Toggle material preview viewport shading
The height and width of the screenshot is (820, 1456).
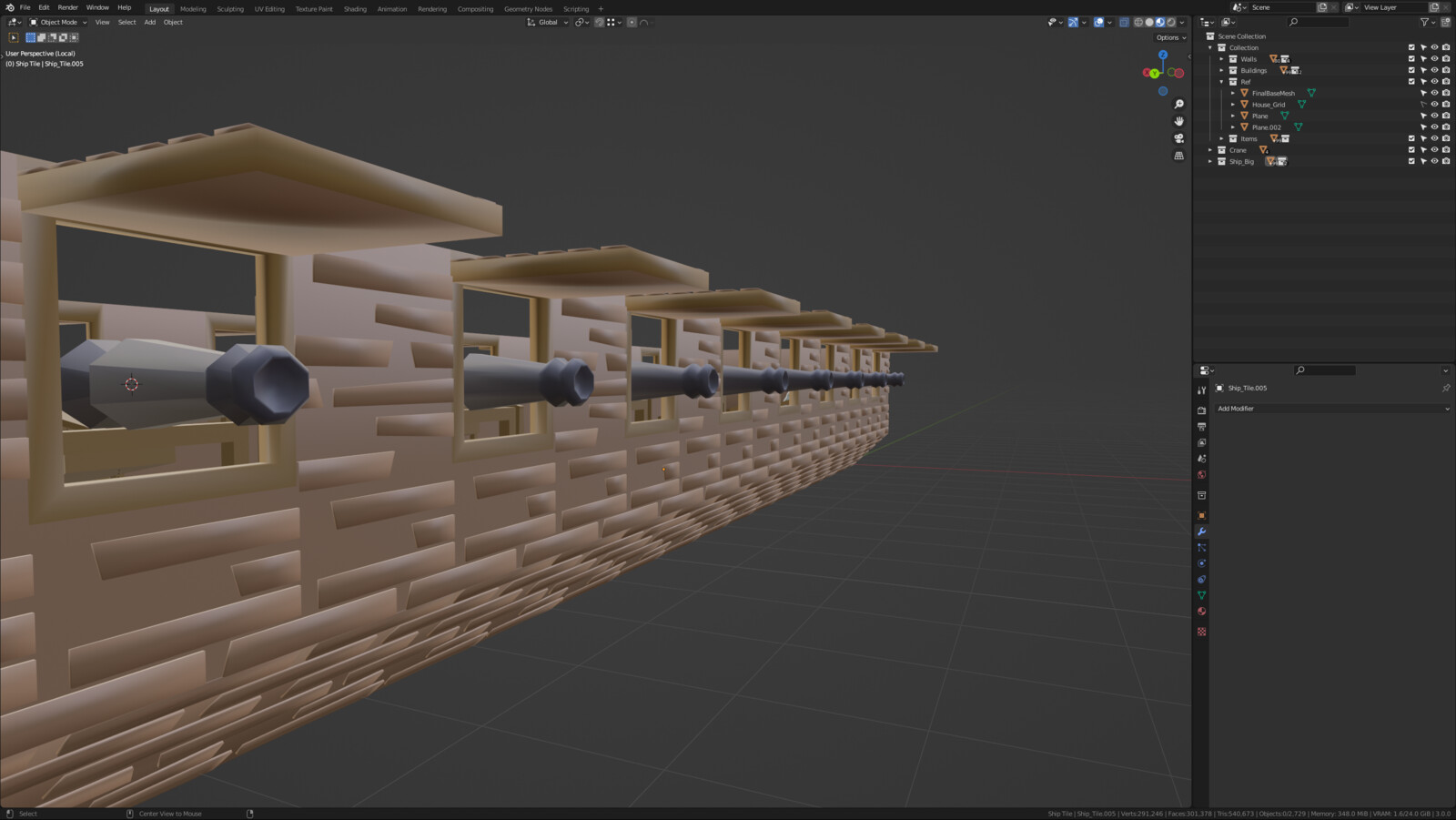1159,22
